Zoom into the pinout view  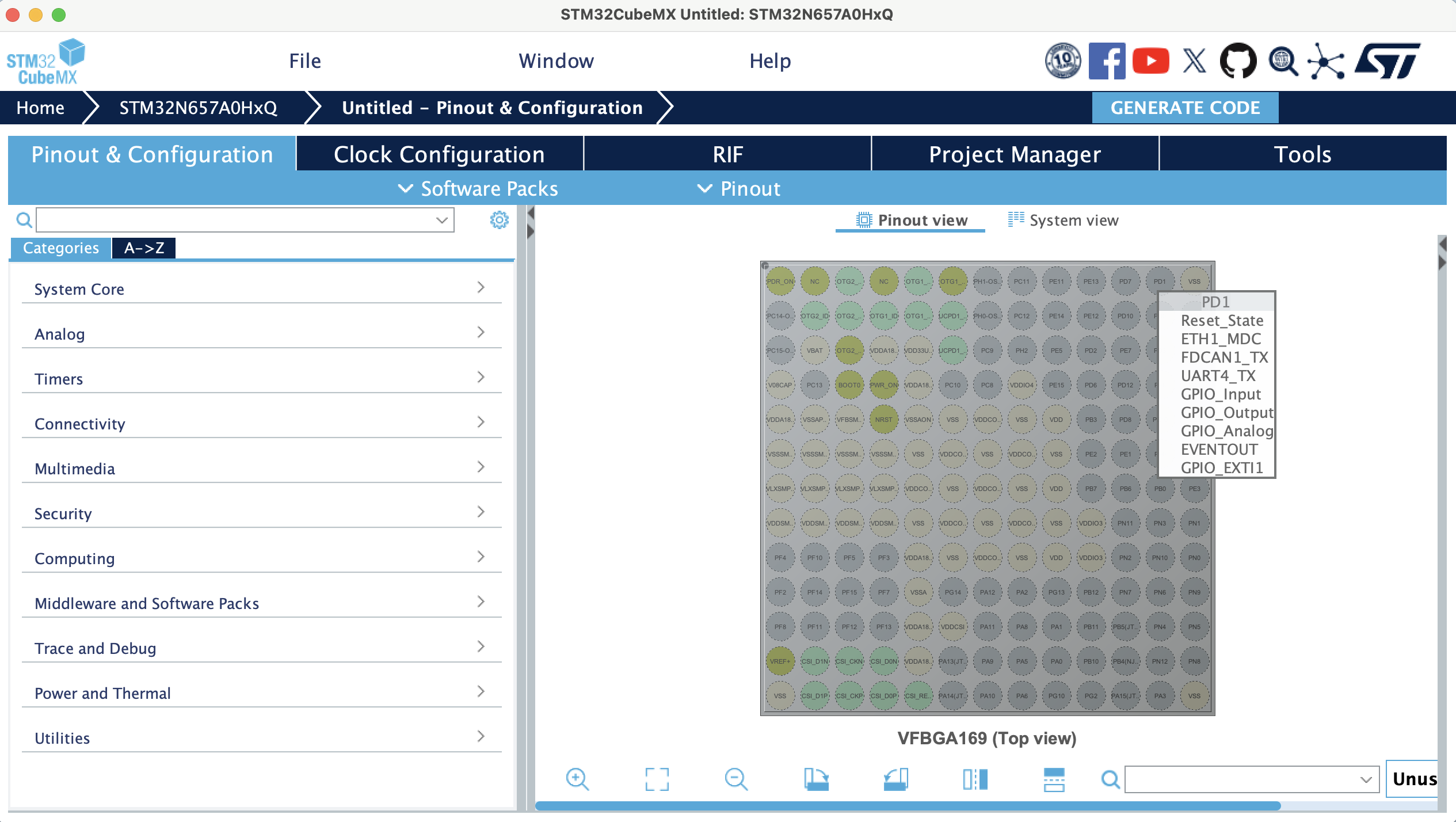click(x=578, y=779)
